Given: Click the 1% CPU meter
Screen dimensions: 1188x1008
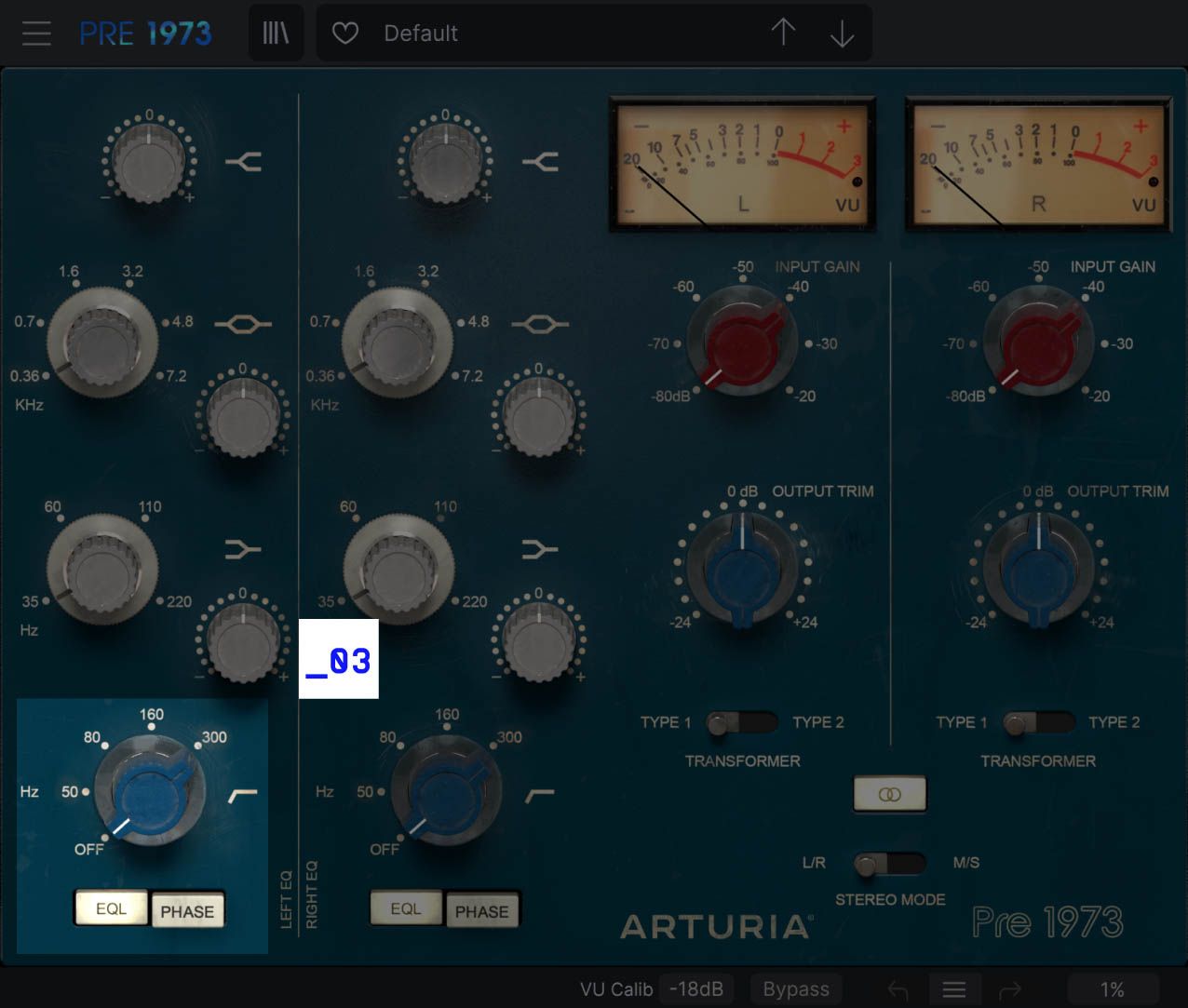Looking at the screenshot, I should point(1113,989).
